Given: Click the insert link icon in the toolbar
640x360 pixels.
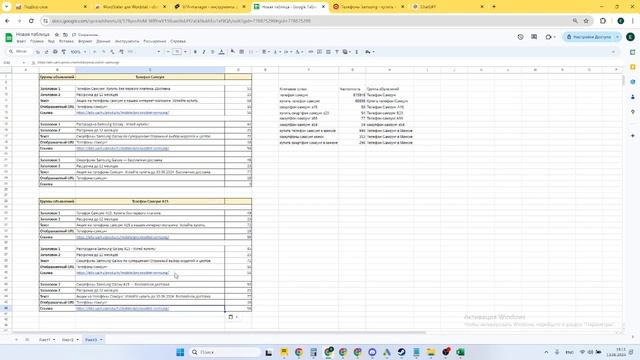Looking at the screenshot, I should 311,52.
